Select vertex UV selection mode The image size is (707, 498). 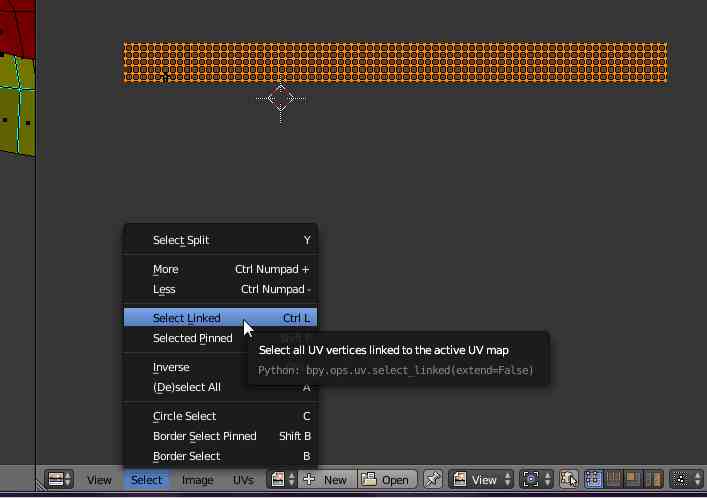(x=593, y=479)
